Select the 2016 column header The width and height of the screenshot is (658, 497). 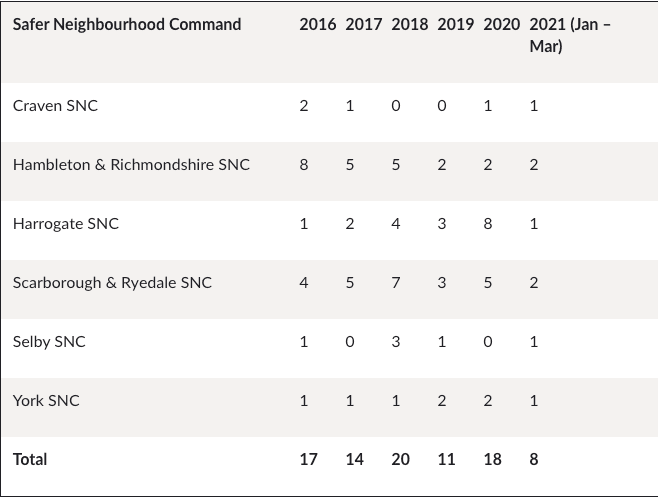coord(318,24)
